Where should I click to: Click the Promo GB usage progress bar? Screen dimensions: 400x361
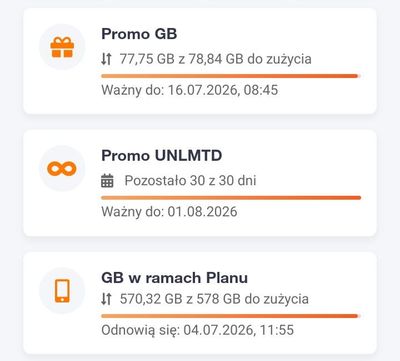click(x=231, y=76)
